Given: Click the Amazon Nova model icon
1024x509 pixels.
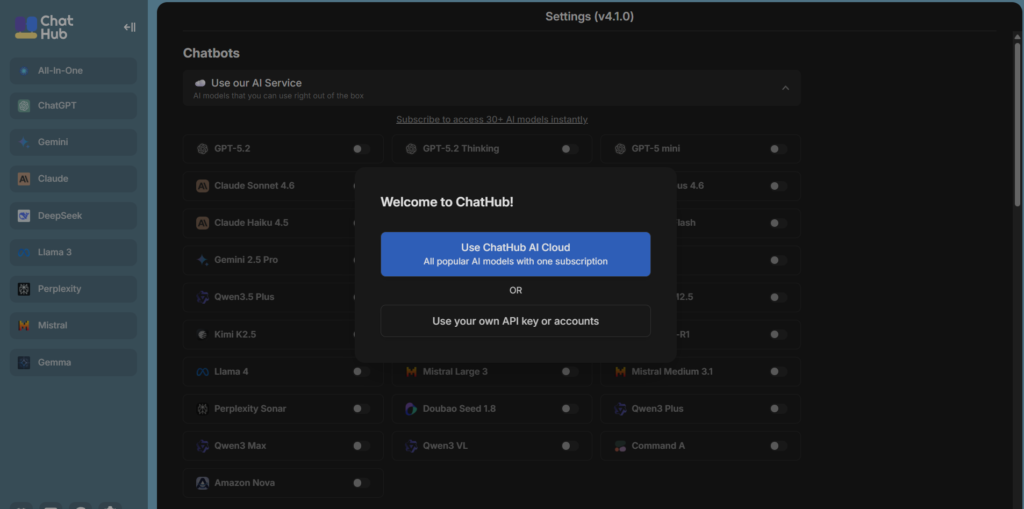Looking at the screenshot, I should [x=202, y=483].
